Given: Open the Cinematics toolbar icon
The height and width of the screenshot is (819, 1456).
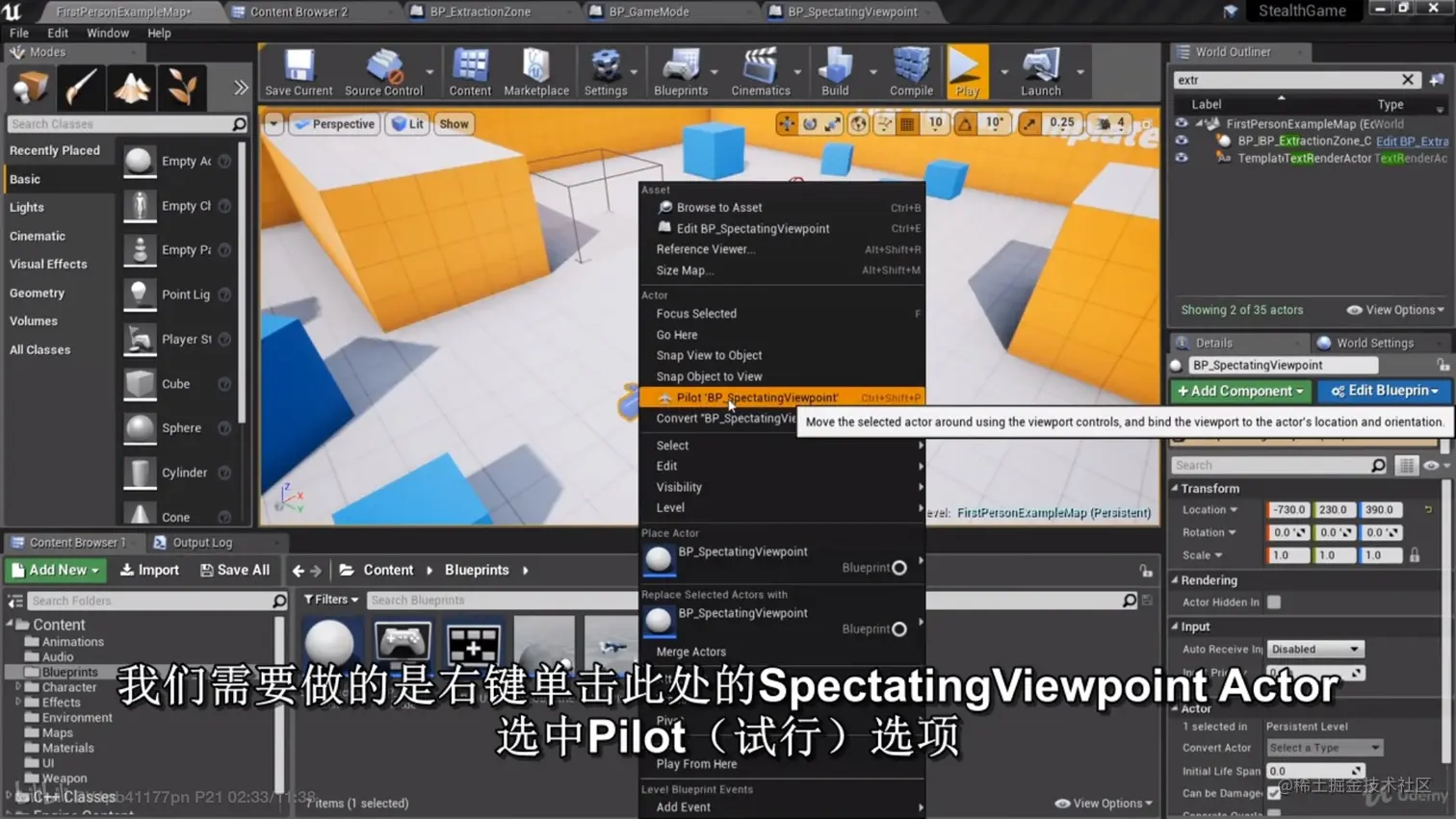Looking at the screenshot, I should tap(761, 72).
